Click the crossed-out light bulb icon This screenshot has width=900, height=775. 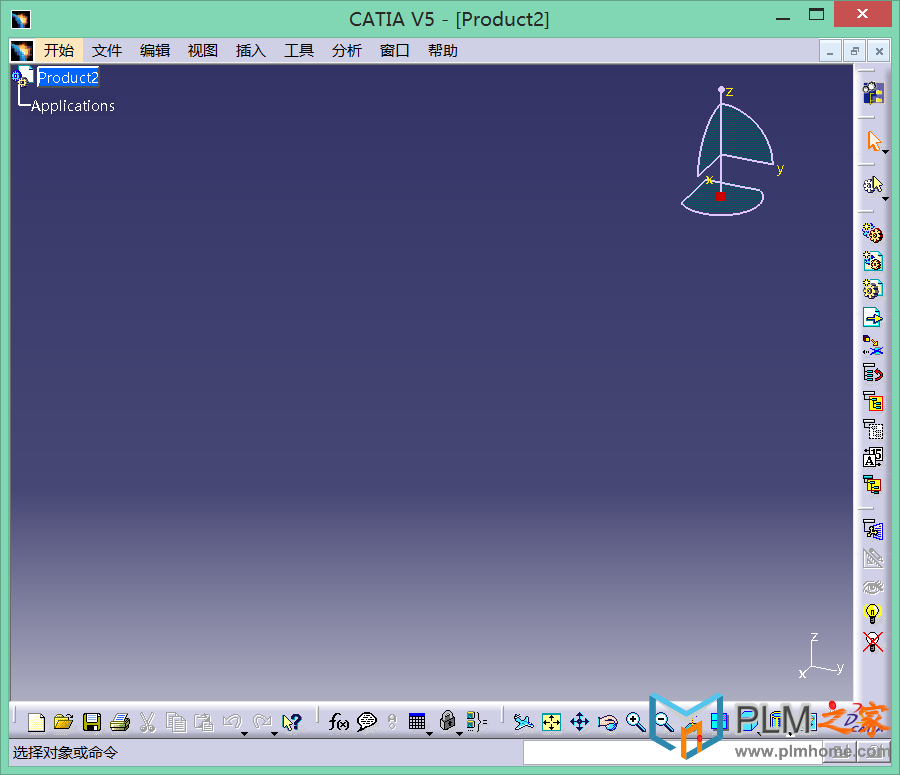click(x=872, y=642)
